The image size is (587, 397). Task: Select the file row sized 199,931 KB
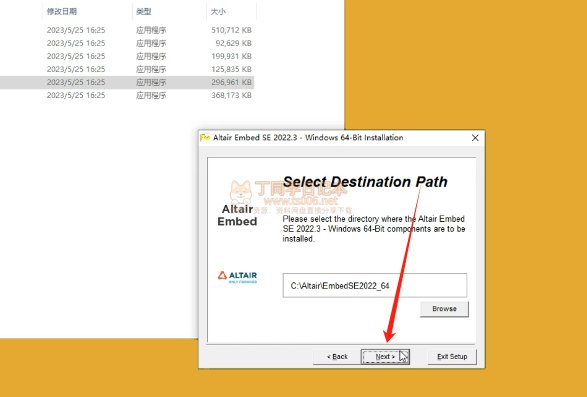tap(127, 56)
